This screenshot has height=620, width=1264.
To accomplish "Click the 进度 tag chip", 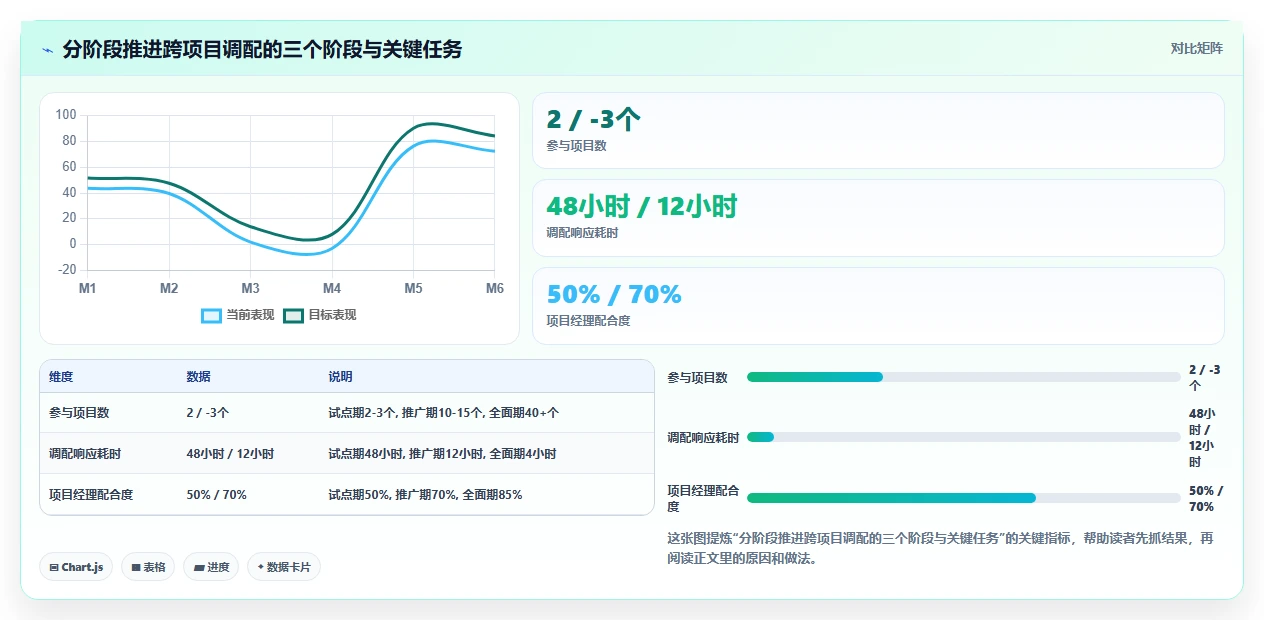I will [211, 567].
